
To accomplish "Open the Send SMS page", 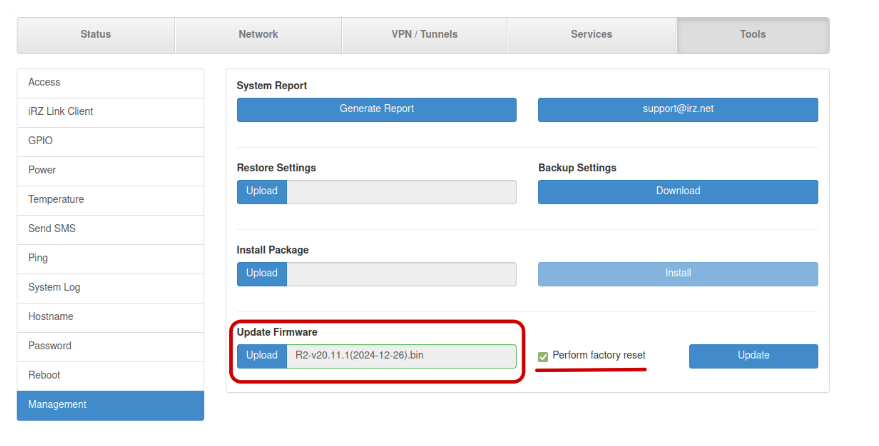I will coord(110,229).
